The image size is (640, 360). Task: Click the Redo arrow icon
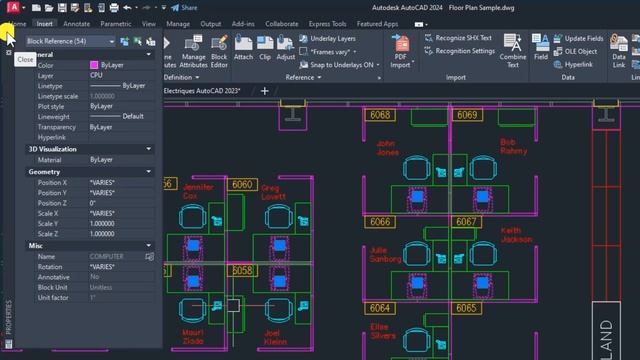(x=146, y=7)
